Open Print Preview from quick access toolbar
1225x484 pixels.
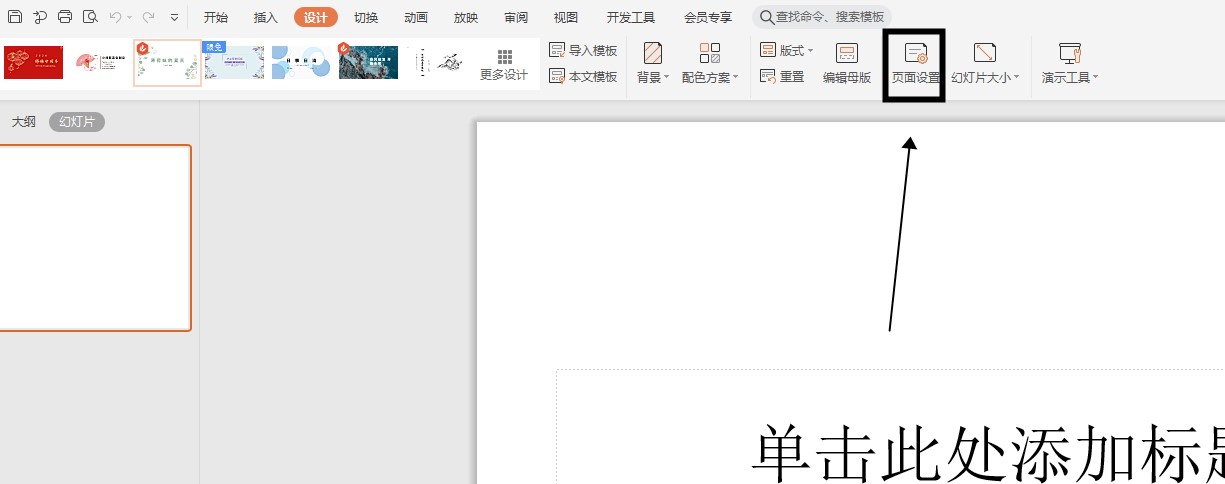tap(90, 17)
